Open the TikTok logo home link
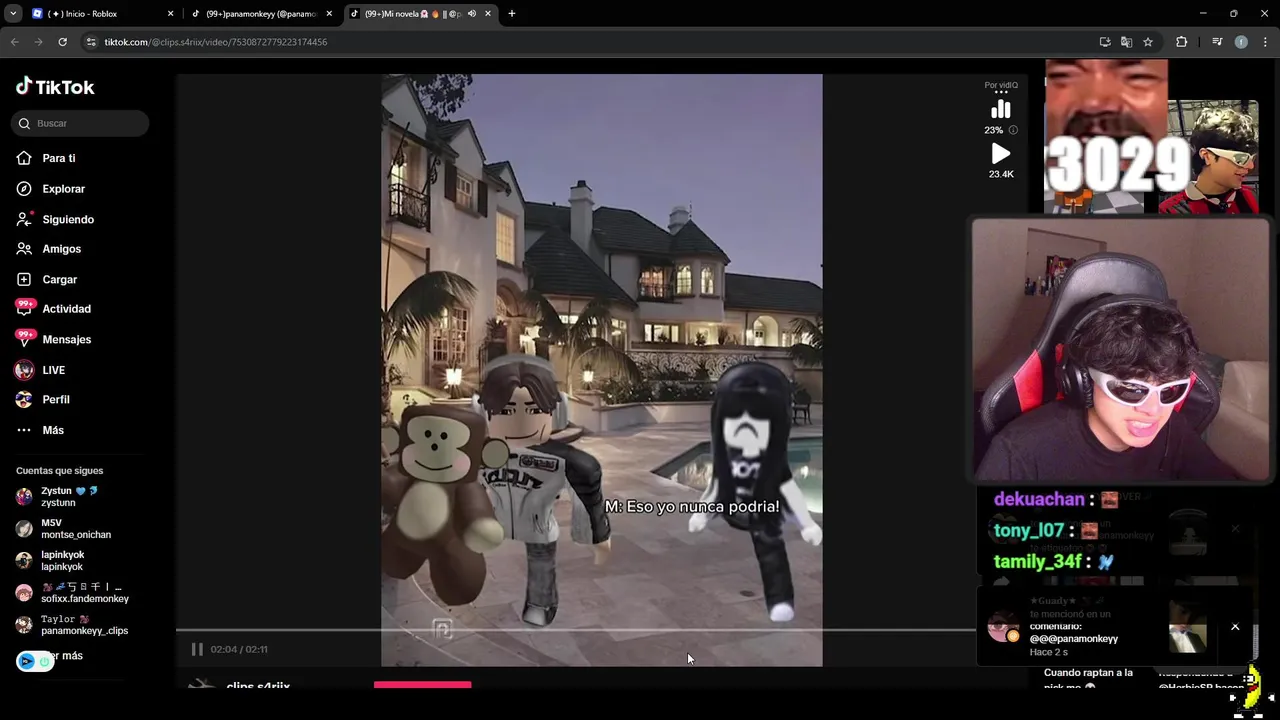Image resolution: width=1280 pixels, height=720 pixels. click(55, 87)
